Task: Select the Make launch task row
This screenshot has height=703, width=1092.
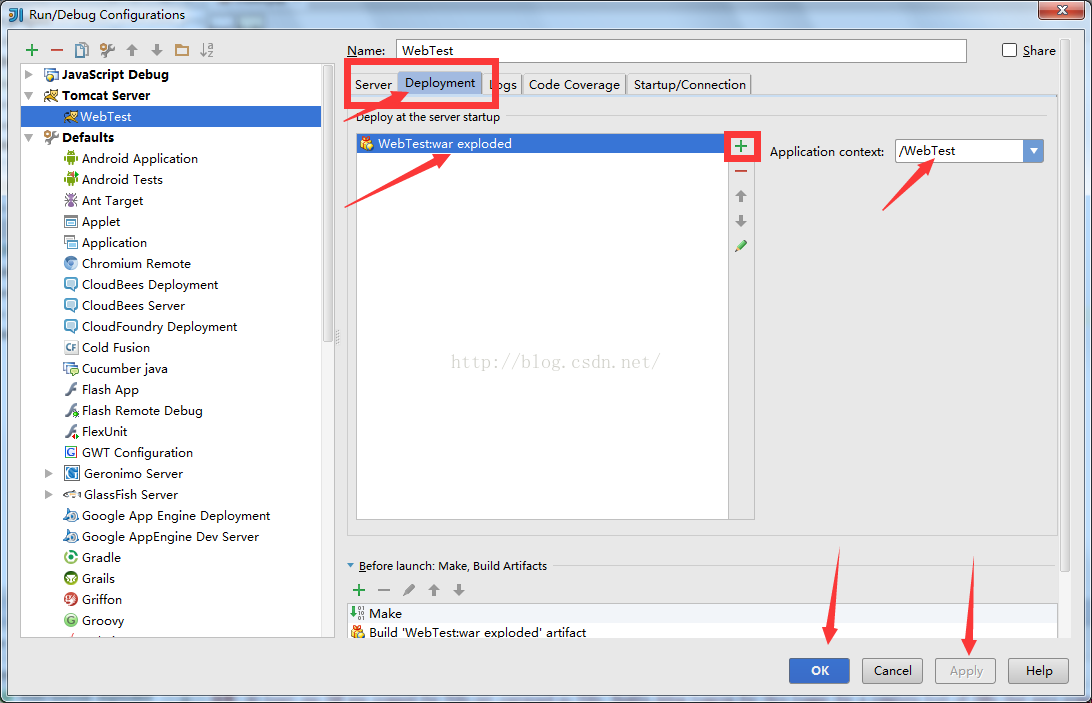Action: pos(702,613)
